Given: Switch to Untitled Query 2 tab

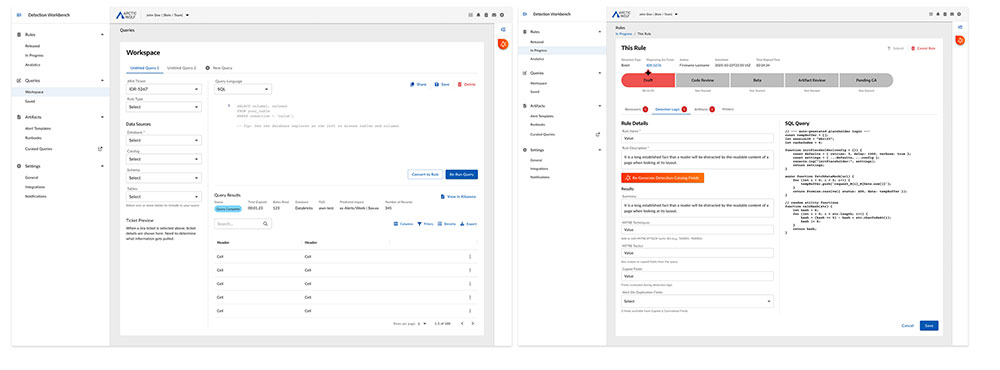Looking at the screenshot, I should [x=182, y=68].
